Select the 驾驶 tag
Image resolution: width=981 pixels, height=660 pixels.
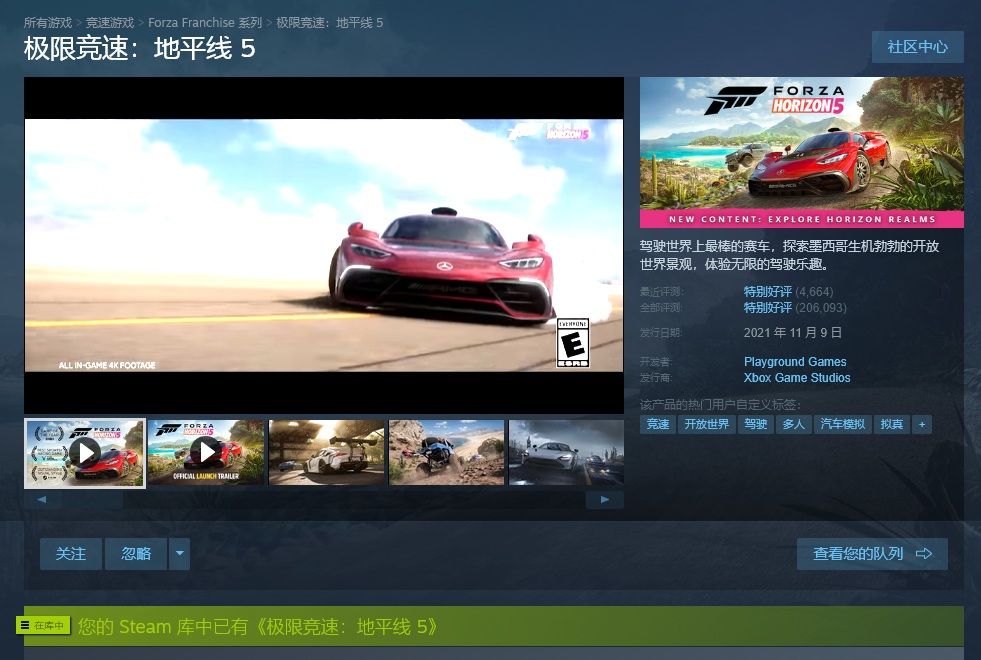[x=756, y=424]
